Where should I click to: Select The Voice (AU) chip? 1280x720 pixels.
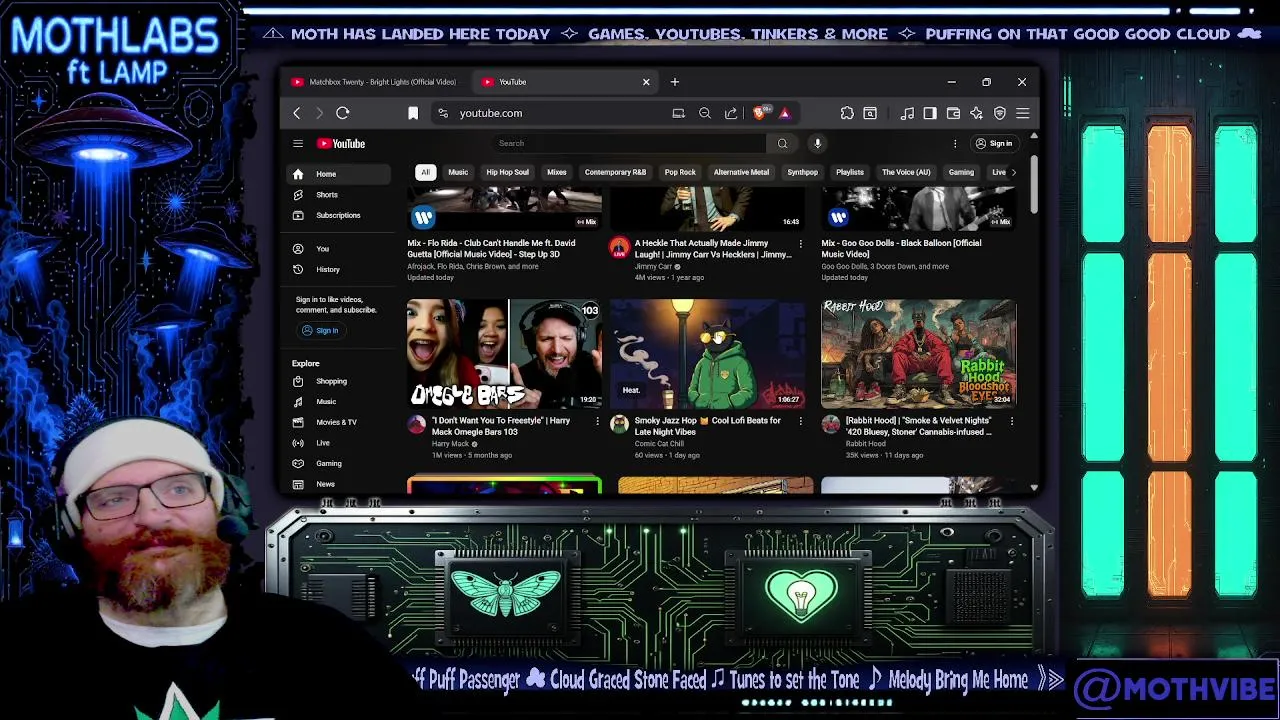coord(906,172)
